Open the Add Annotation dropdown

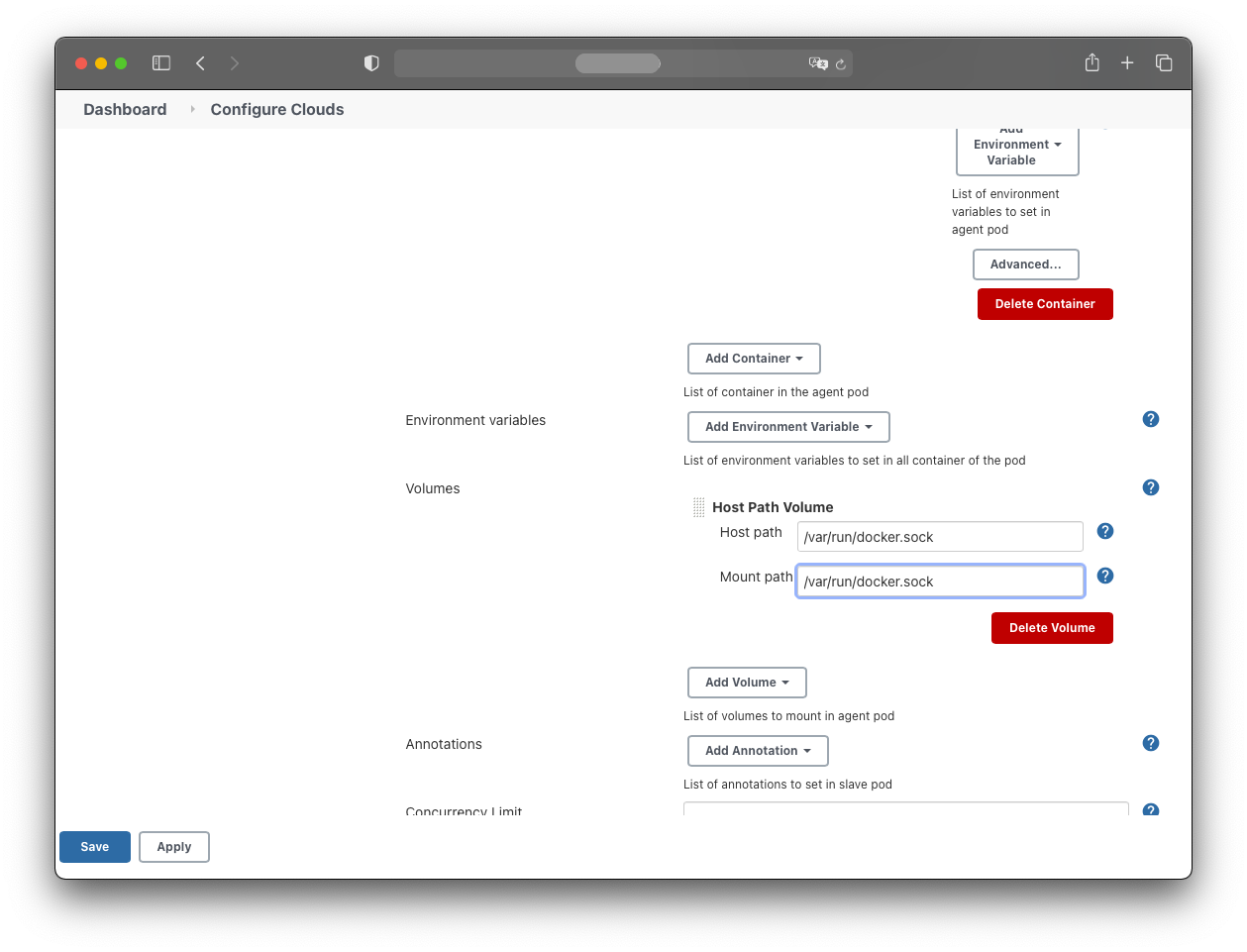tap(758, 751)
